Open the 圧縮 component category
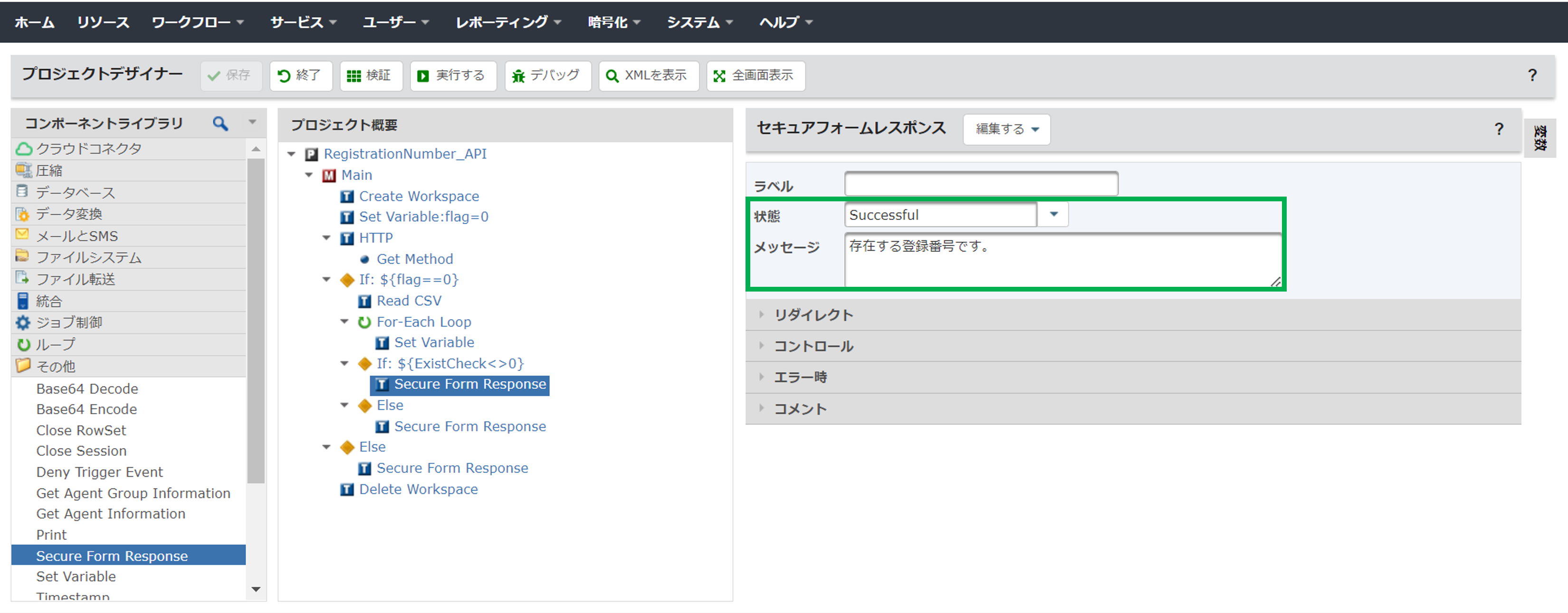This screenshot has width=1568, height=613. click(128, 170)
